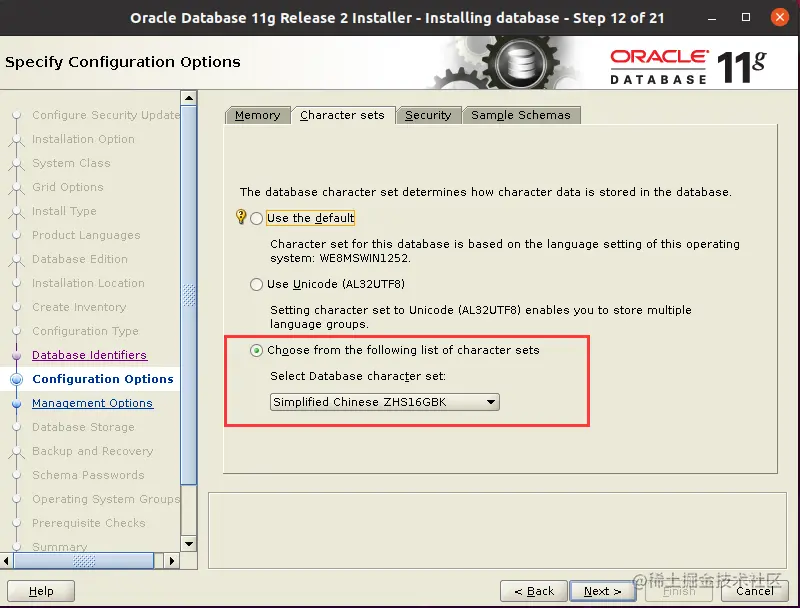
Task: Proceed with the Next button
Action: 602,591
